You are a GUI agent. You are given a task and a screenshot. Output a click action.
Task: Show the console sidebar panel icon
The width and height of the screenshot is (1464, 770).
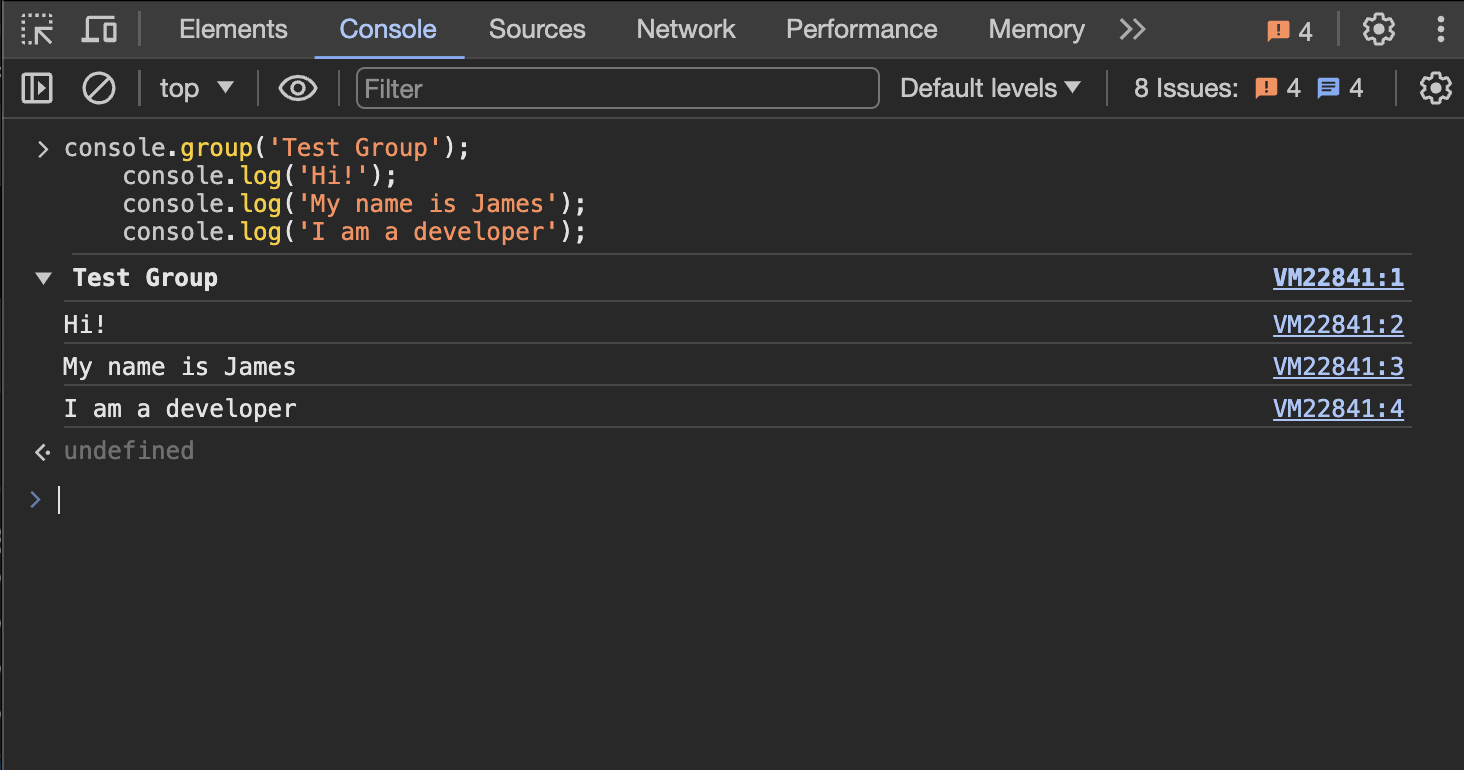click(37, 88)
